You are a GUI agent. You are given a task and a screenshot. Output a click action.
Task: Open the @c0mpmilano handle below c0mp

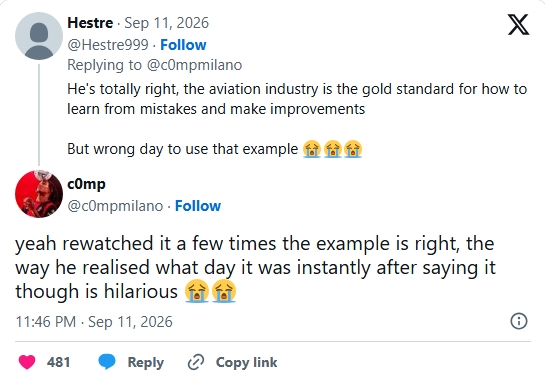115,206
